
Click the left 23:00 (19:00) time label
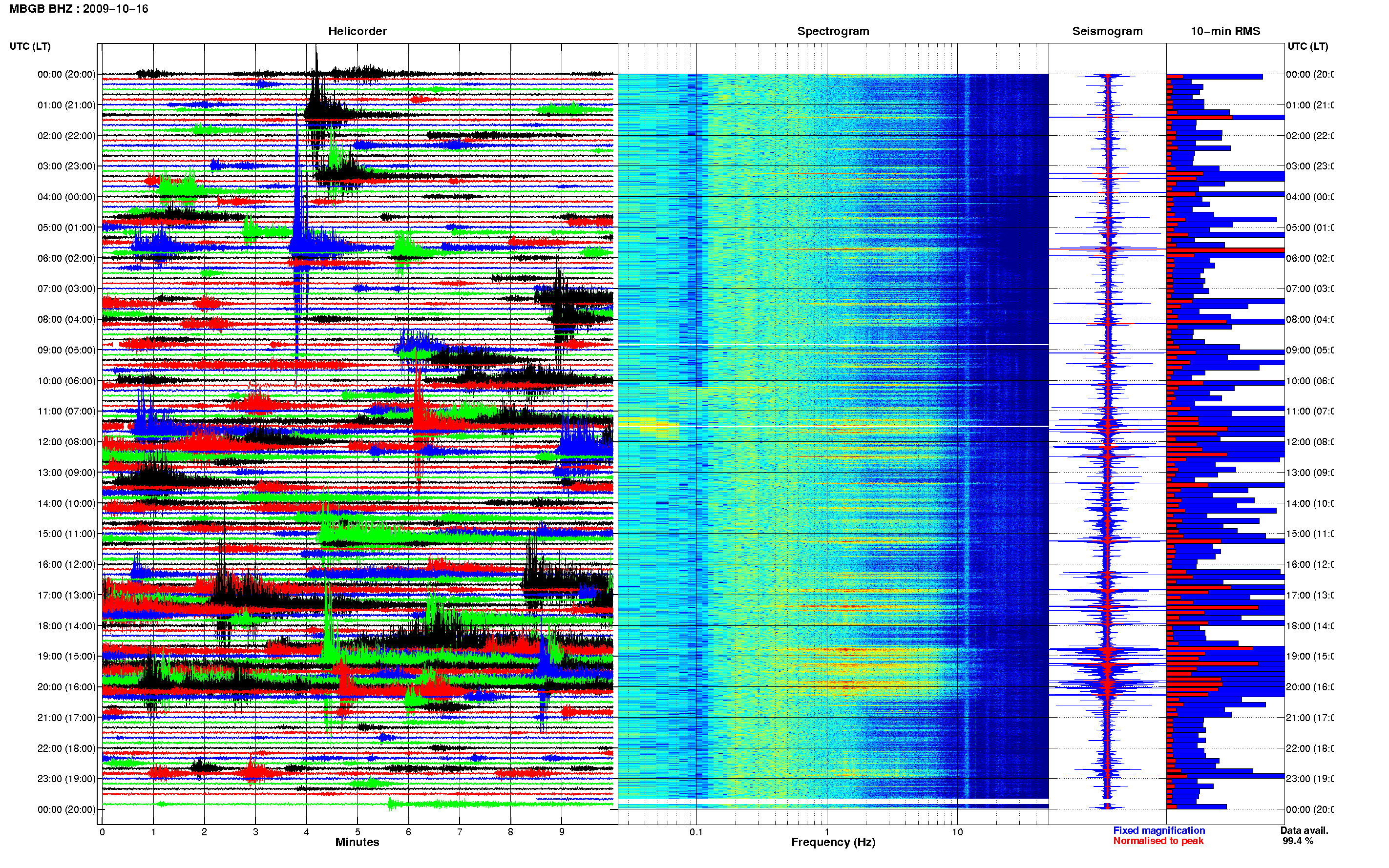[x=66, y=779]
